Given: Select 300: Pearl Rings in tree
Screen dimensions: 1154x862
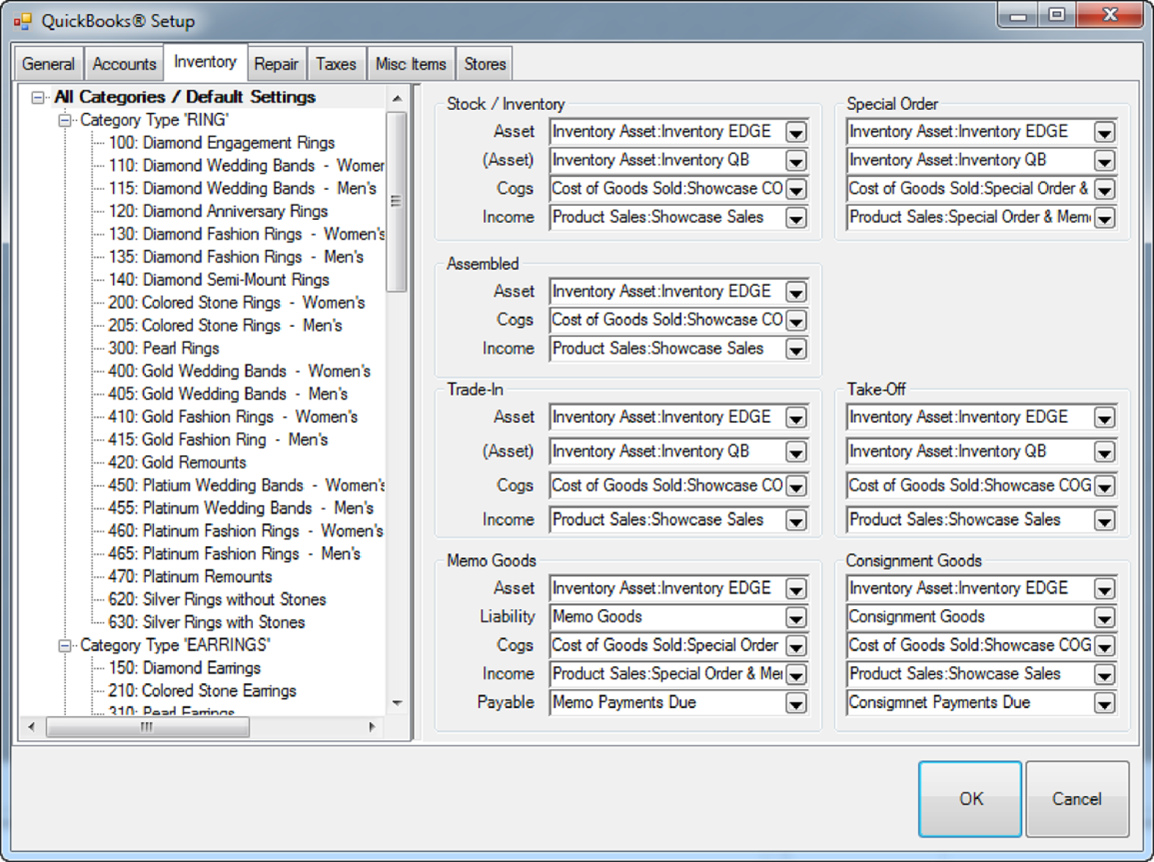Looking at the screenshot, I should [x=164, y=348].
